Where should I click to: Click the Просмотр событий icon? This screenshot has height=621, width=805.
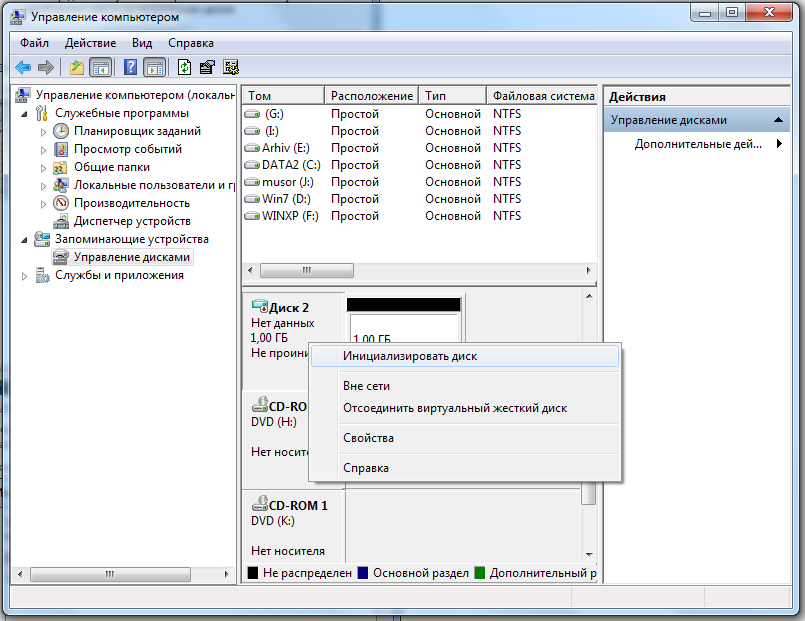point(61,149)
